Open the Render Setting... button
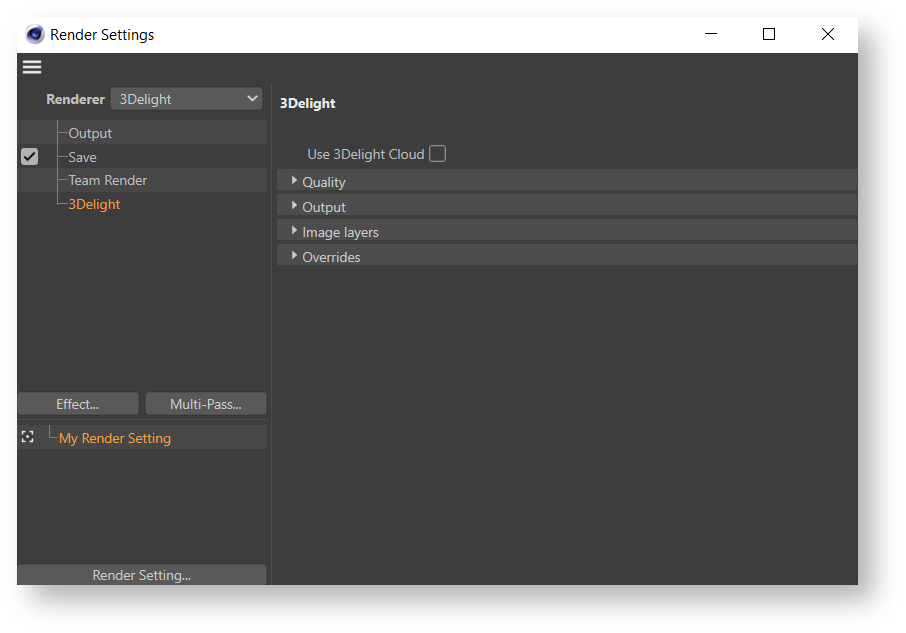The width and height of the screenshot is (906, 633). (142, 575)
